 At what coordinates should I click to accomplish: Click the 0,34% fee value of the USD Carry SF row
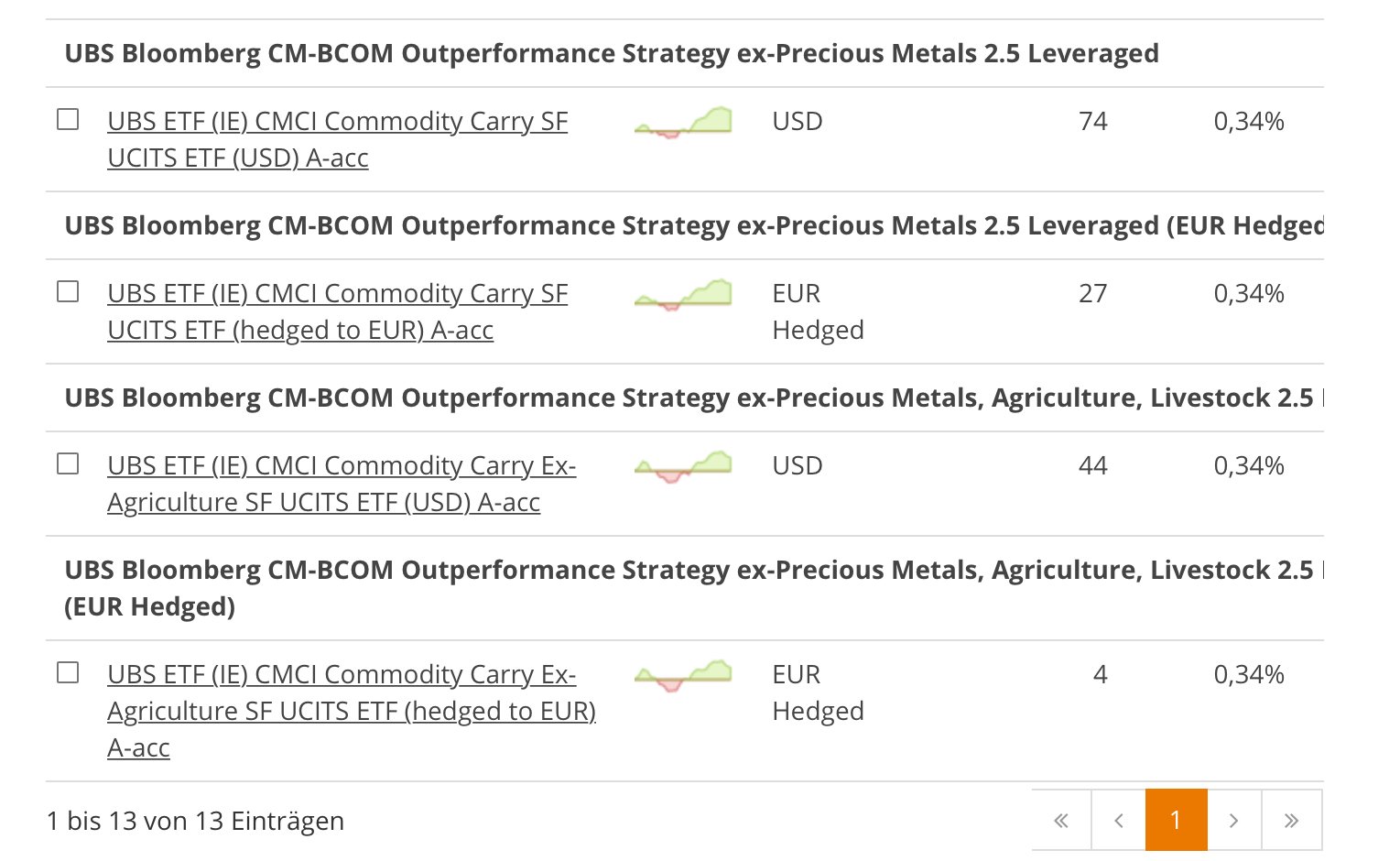[x=1249, y=121]
